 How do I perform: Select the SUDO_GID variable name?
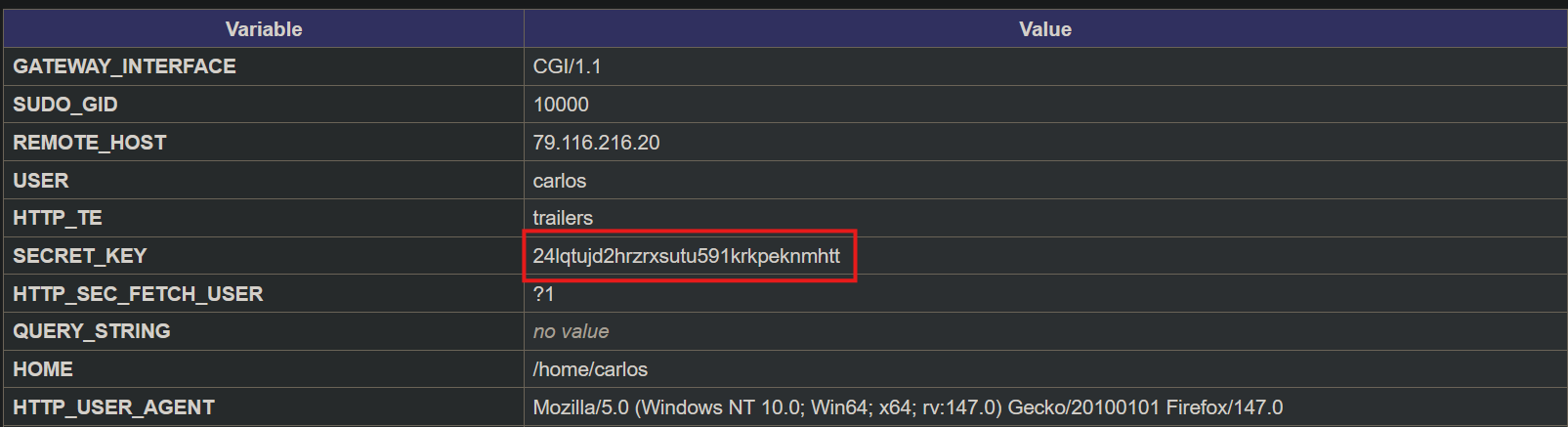[x=65, y=105]
